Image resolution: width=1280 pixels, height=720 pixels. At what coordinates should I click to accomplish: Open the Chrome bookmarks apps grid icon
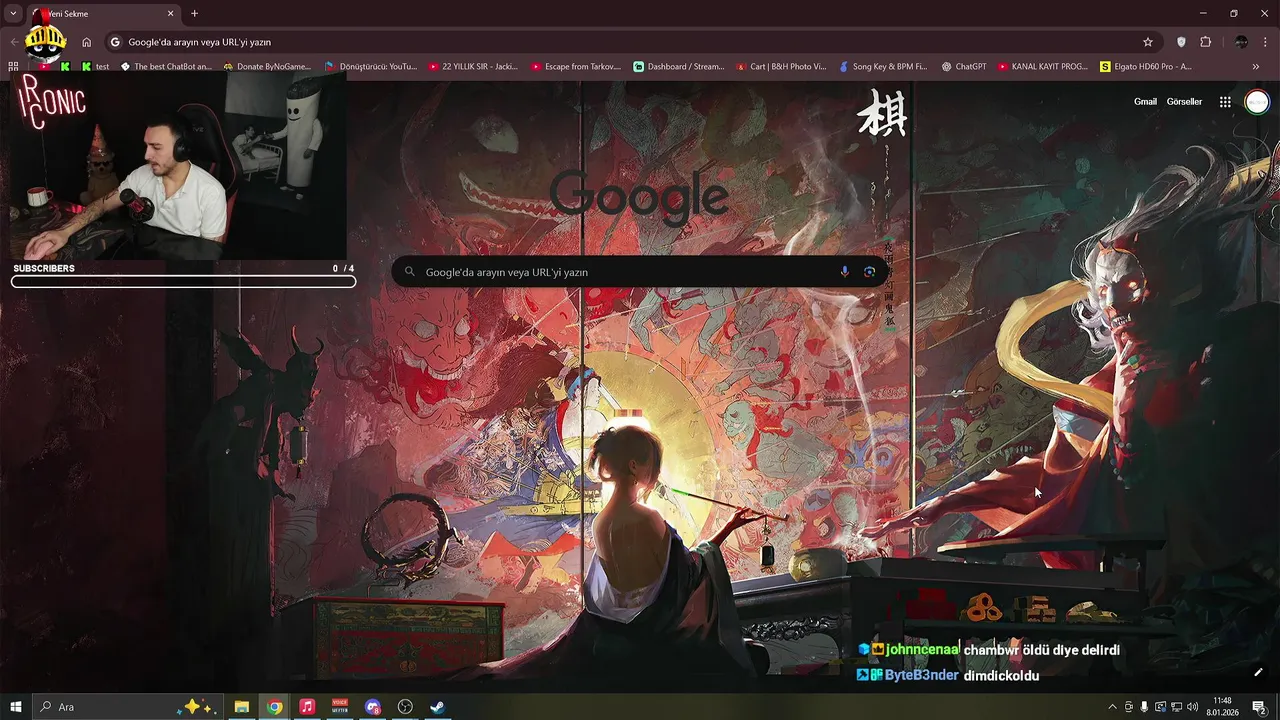[13, 67]
